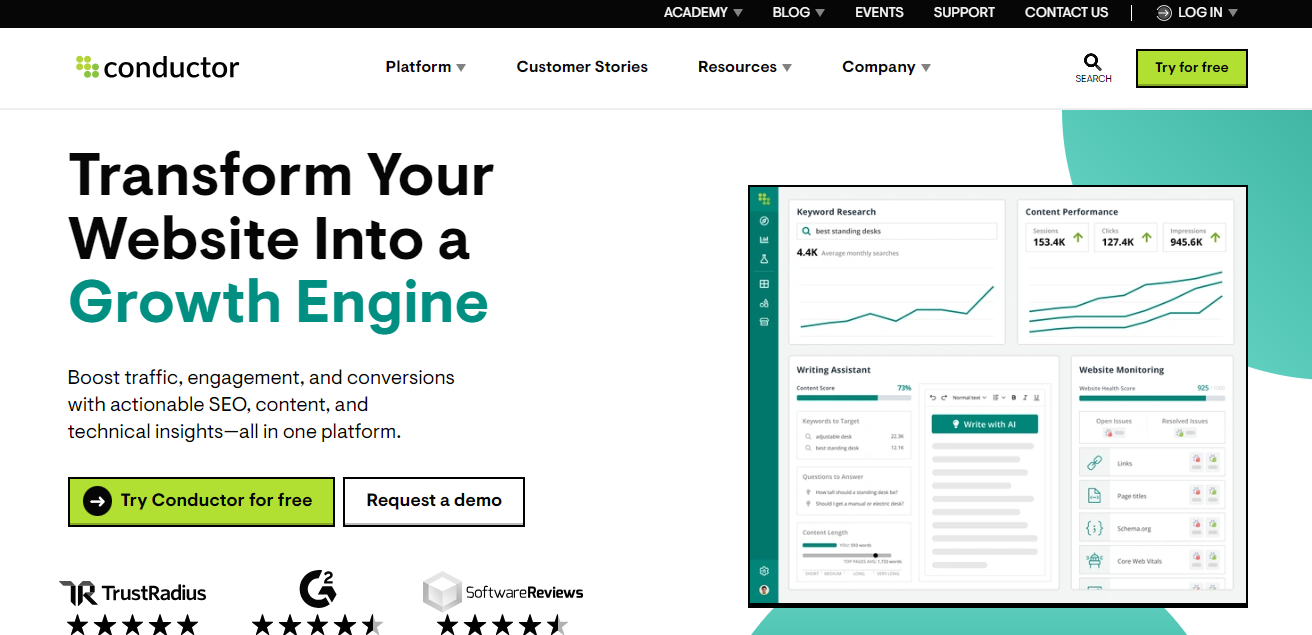The width and height of the screenshot is (1312, 635).
Task: Click the redo arrow in Writing Assistant editor
Action: point(943,398)
